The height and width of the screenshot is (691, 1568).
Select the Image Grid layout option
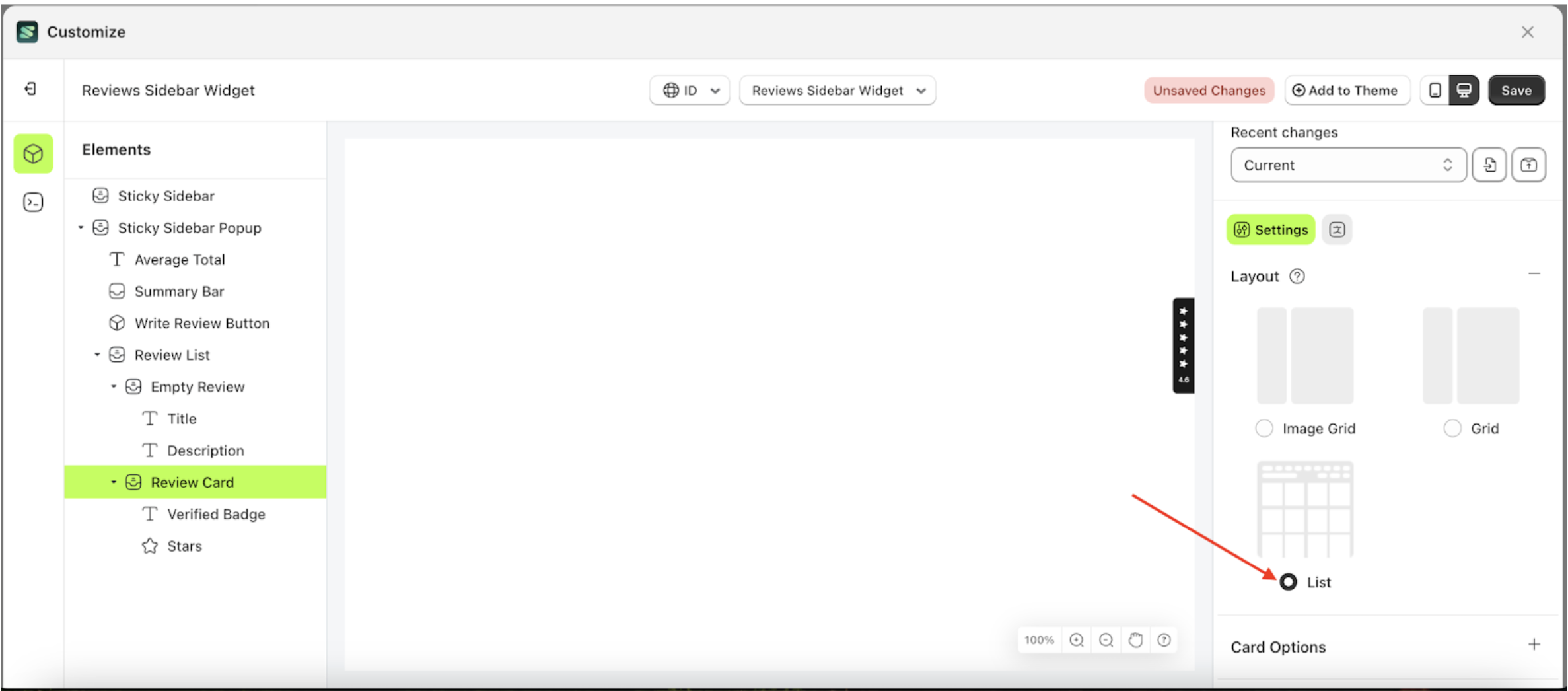point(1264,428)
